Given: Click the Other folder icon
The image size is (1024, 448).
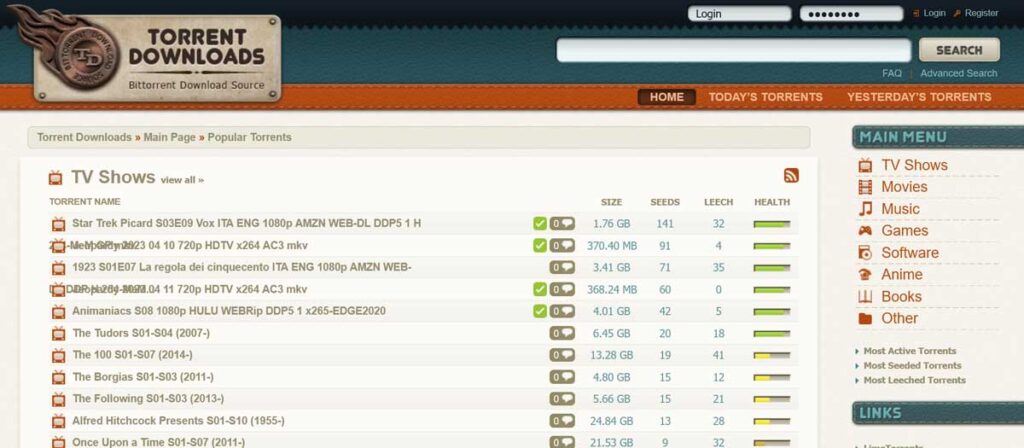Looking at the screenshot, I should pyautogui.click(x=865, y=319).
